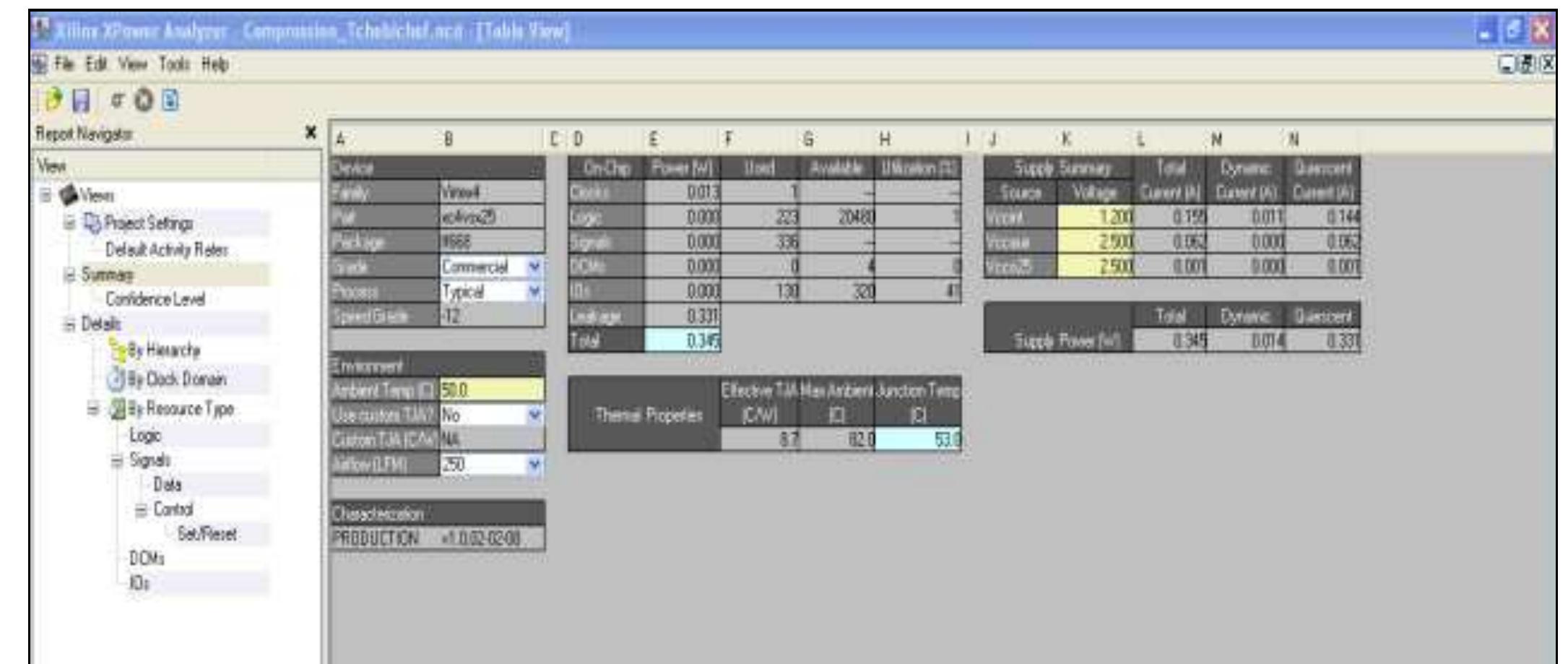Viewport: 1568px width, 664px height.
Task: Select DCMs in the navigator tree
Action: (x=147, y=559)
